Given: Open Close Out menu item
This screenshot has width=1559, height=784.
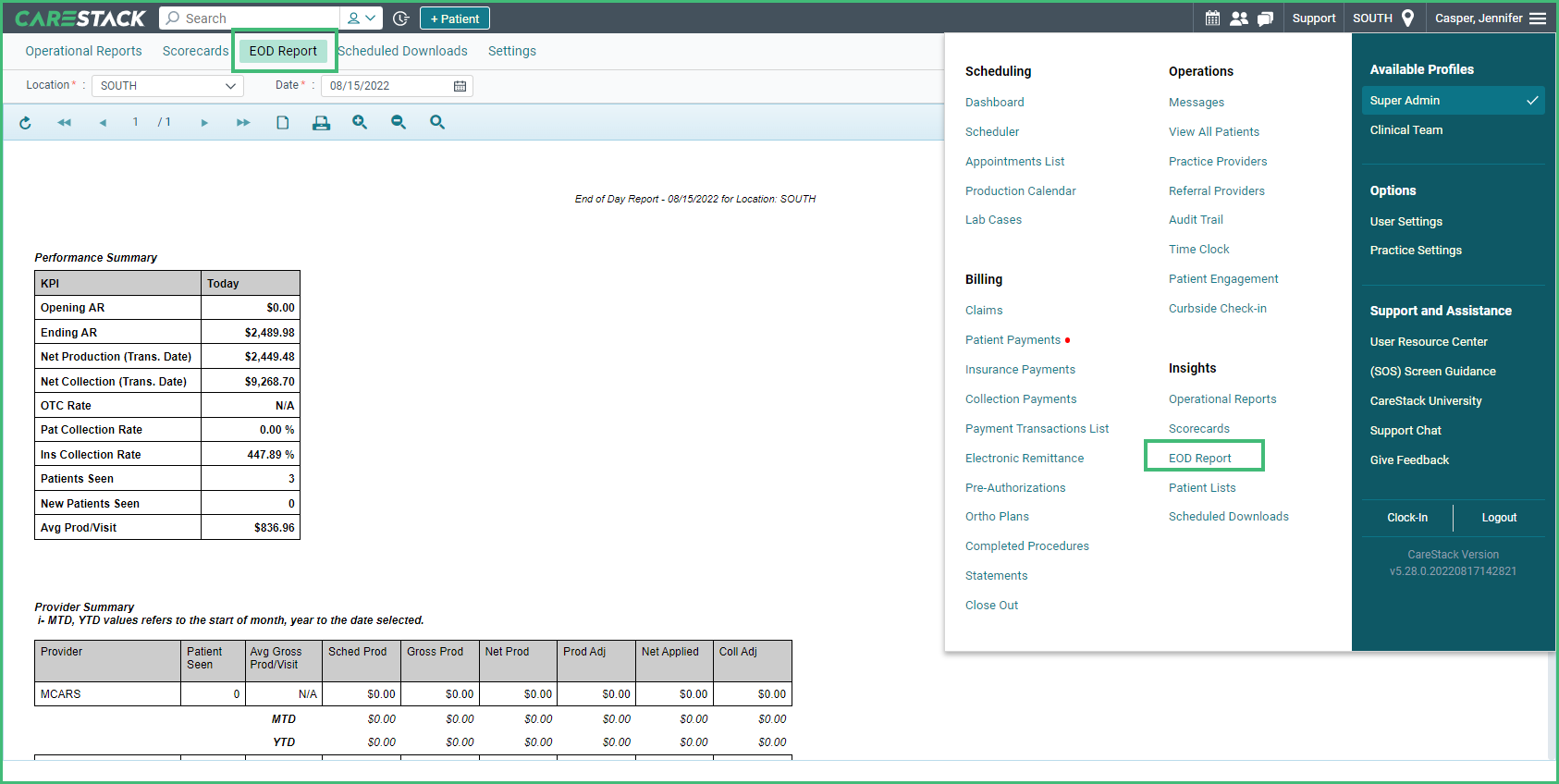Looking at the screenshot, I should click(991, 606).
